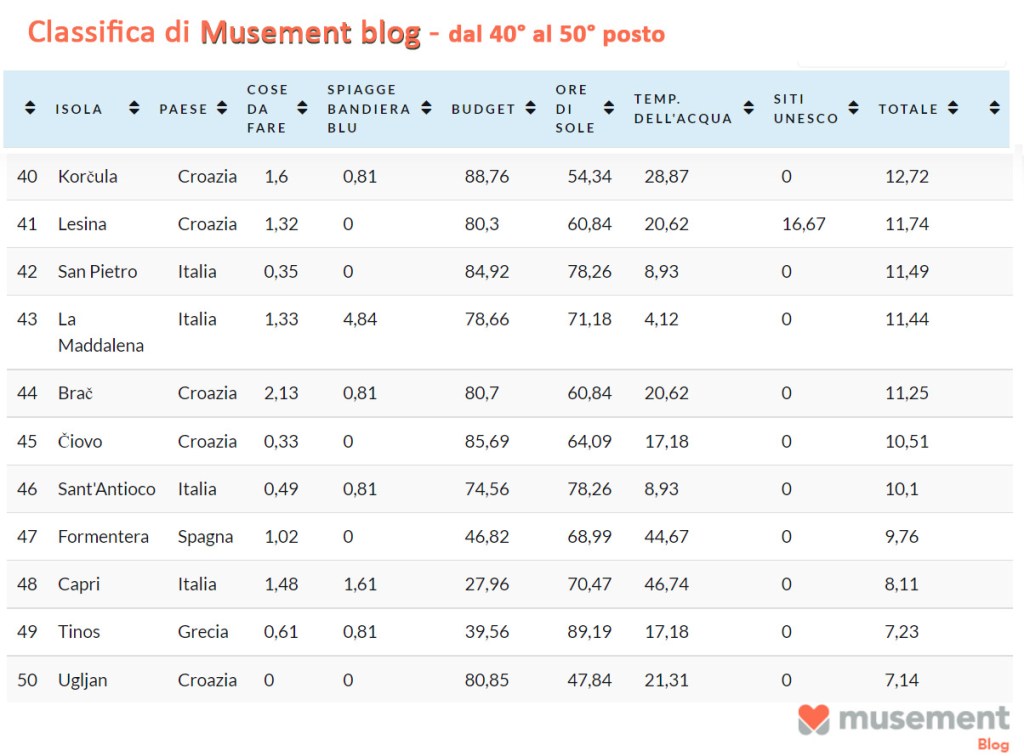Sort by SPIAGGE BANDIERA BLU arrow icon
This screenshot has height=756, width=1024.
pos(426,108)
